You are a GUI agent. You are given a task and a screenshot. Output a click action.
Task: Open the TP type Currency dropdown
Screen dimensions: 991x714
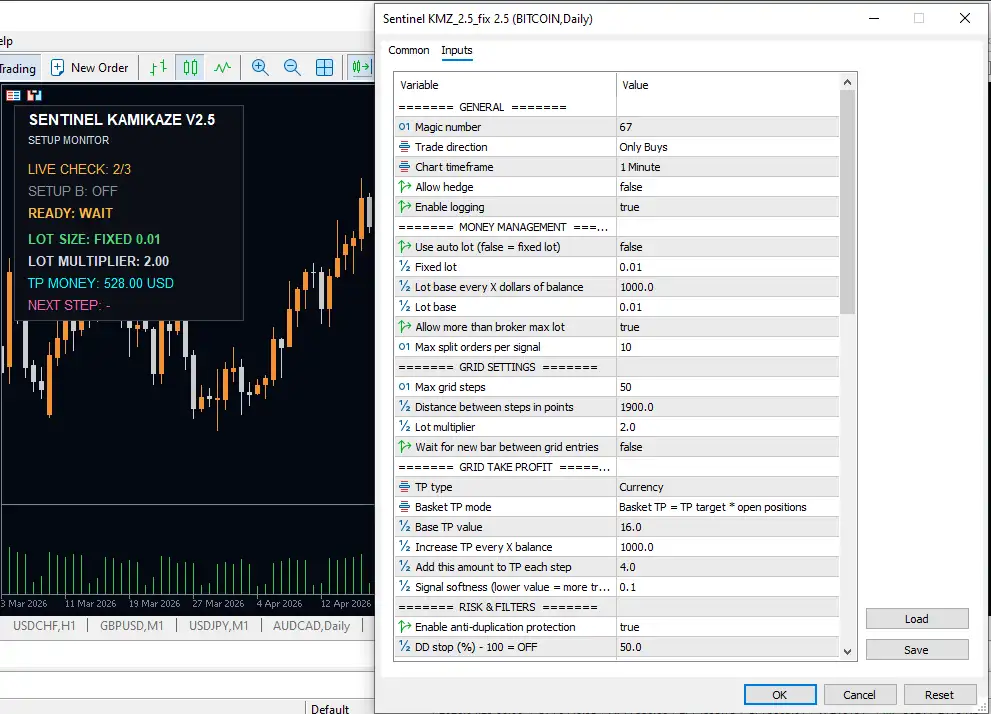(x=727, y=487)
